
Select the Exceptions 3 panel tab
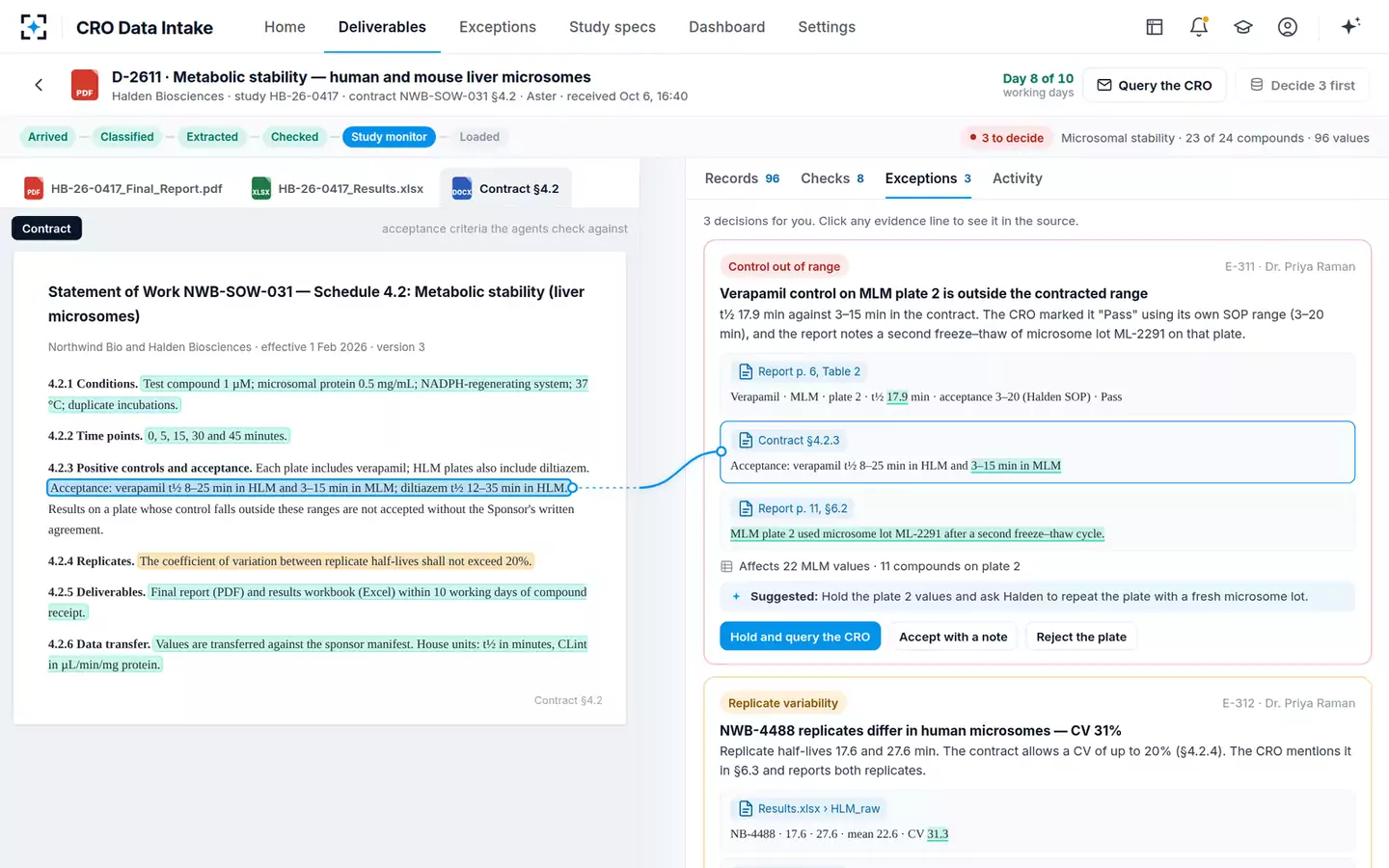(928, 178)
